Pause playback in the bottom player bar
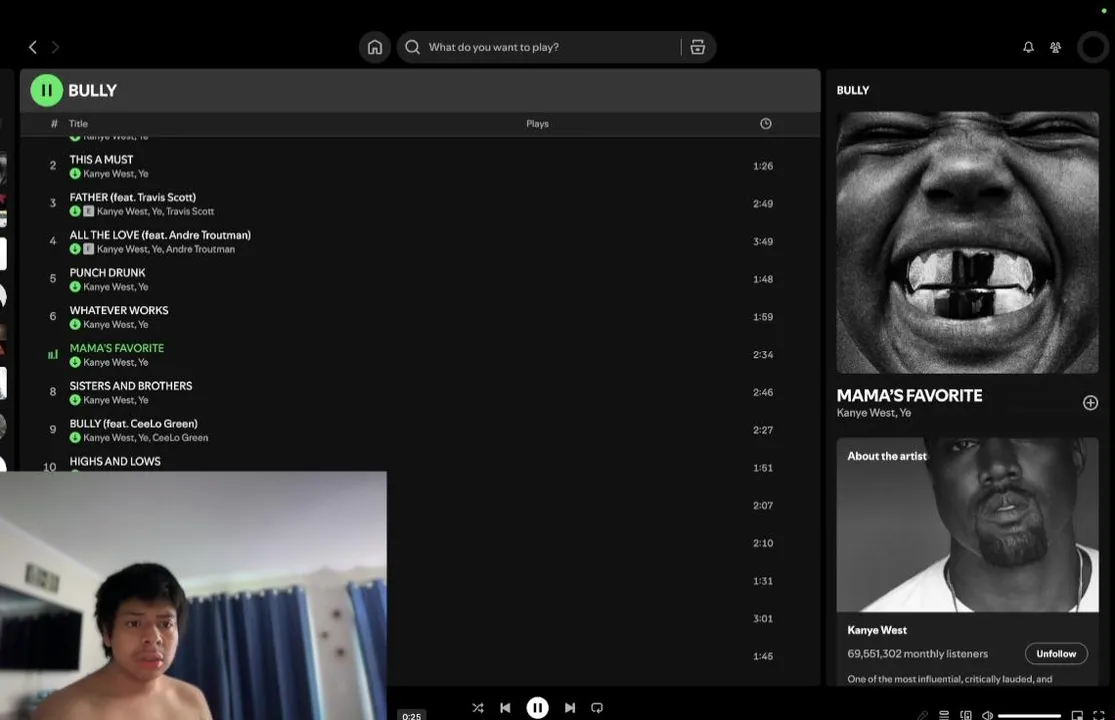 click(x=538, y=708)
